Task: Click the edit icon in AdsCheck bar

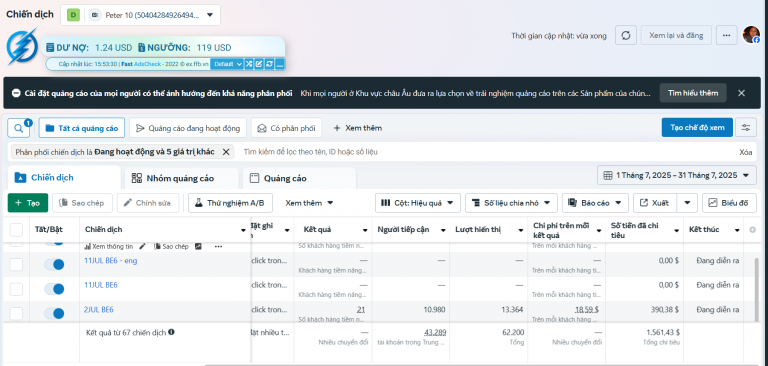Action: (x=259, y=64)
